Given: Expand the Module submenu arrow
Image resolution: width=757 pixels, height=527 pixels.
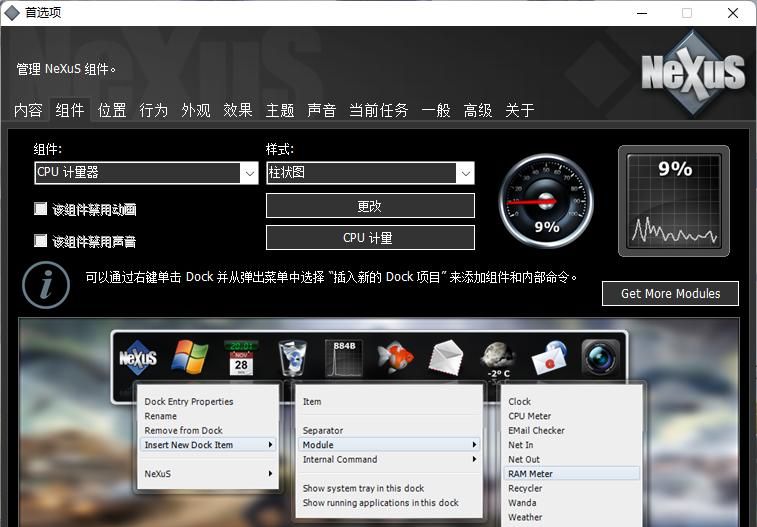Looking at the screenshot, I should pos(474,444).
